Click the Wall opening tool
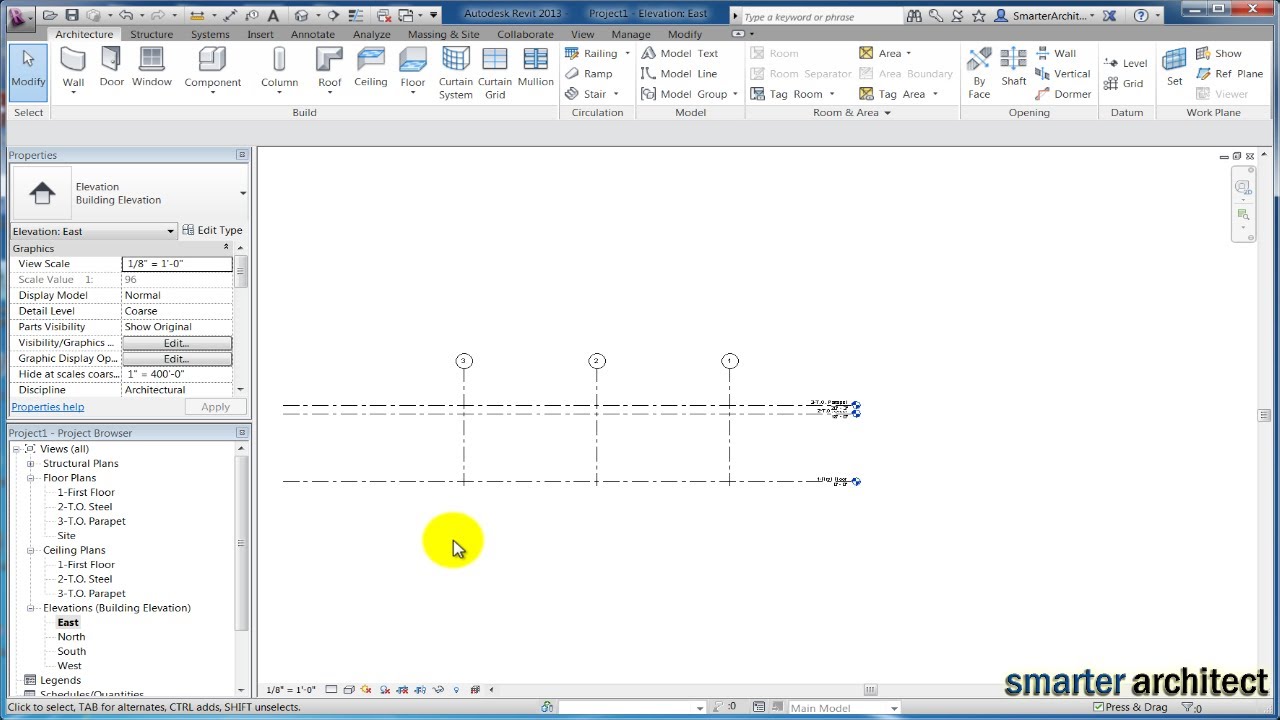Image resolution: width=1280 pixels, height=720 pixels. (x=1056, y=54)
